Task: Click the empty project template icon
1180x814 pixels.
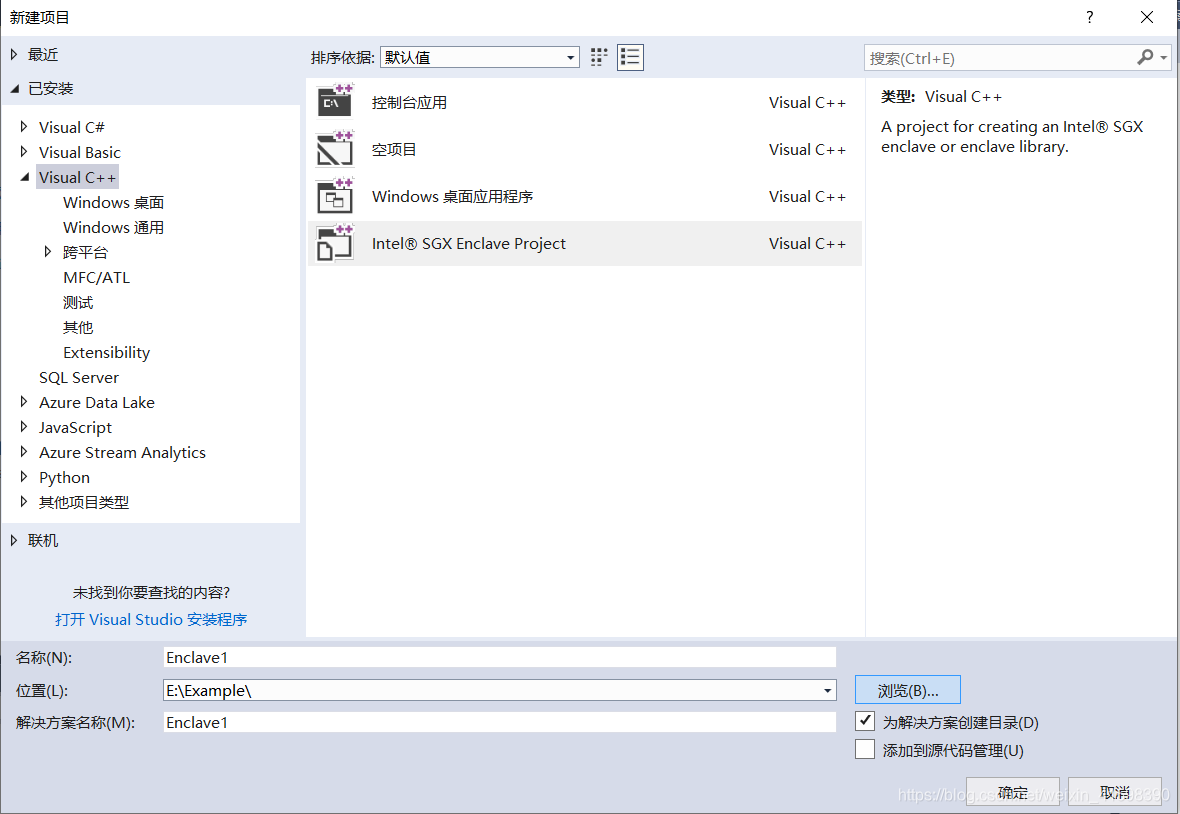Action: pos(335,149)
